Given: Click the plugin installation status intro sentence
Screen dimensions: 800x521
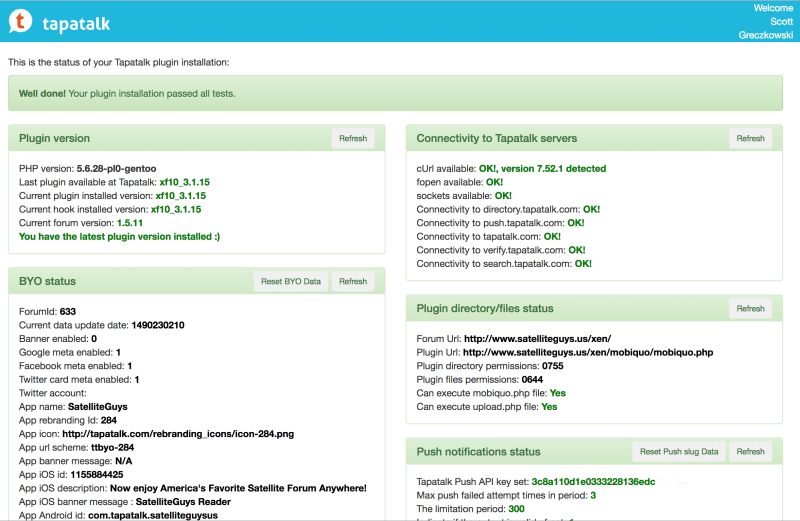Looking at the screenshot, I should [118, 62].
